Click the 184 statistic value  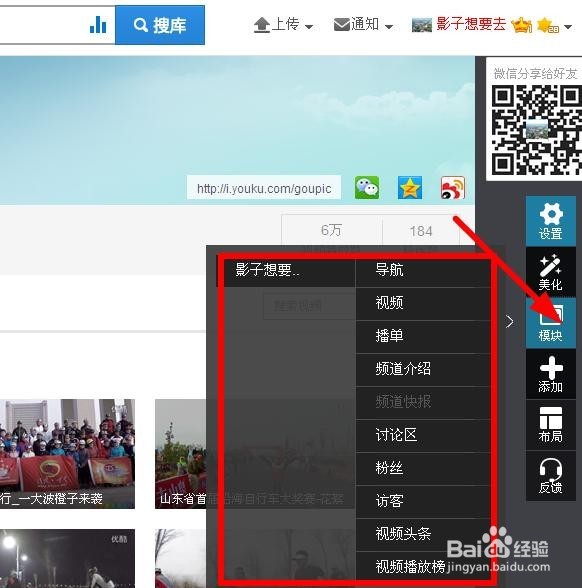pyautogui.click(x=421, y=231)
